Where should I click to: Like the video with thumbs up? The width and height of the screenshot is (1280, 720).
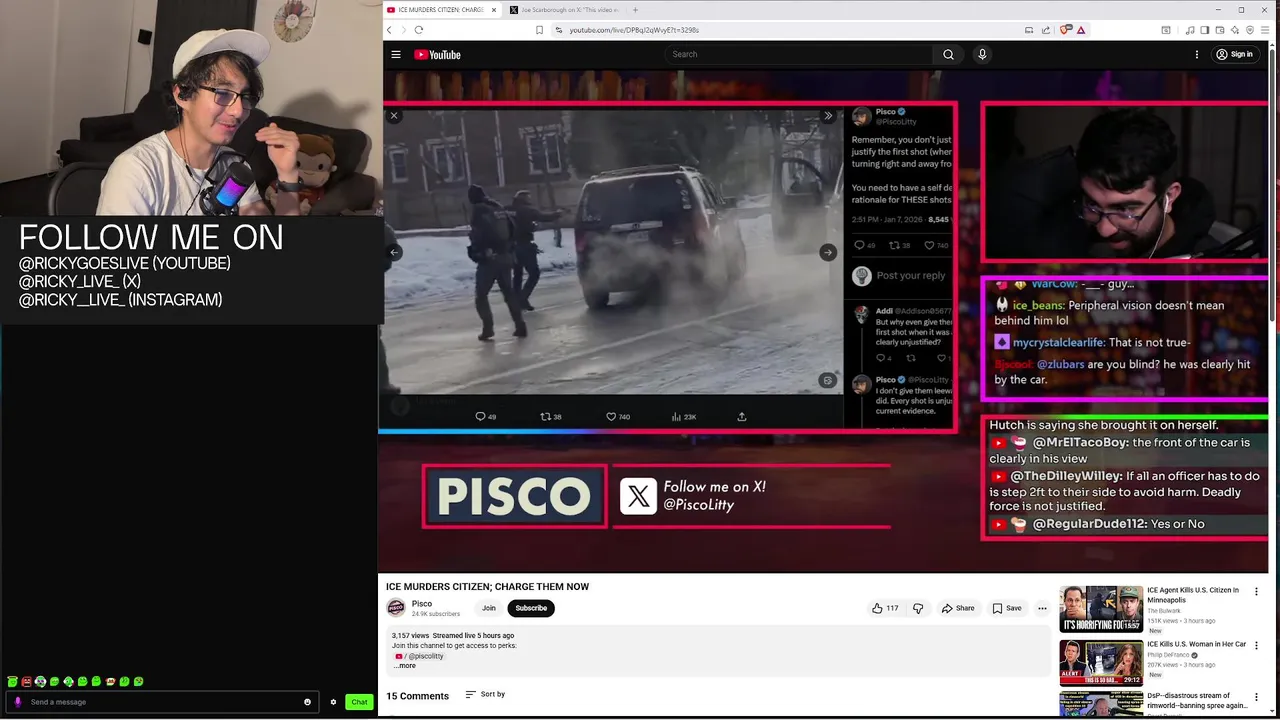point(885,608)
